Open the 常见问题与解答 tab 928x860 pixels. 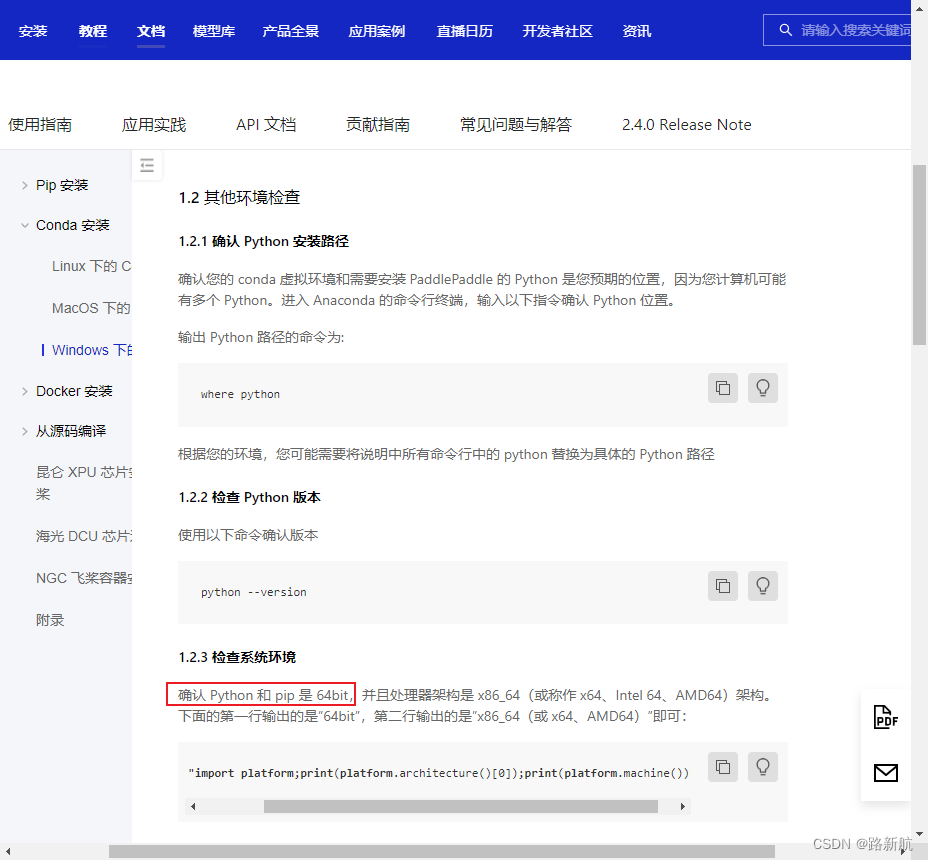[x=516, y=124]
